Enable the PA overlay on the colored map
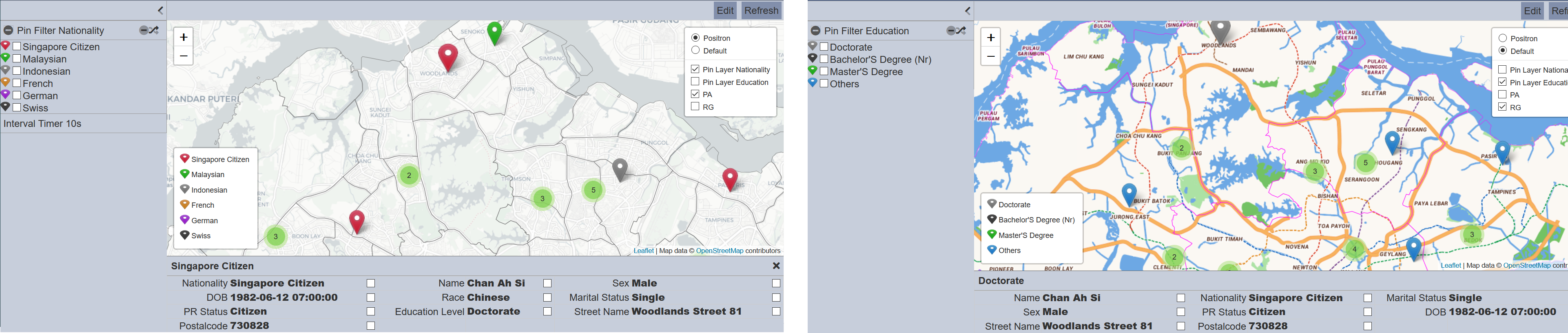 coord(1502,94)
